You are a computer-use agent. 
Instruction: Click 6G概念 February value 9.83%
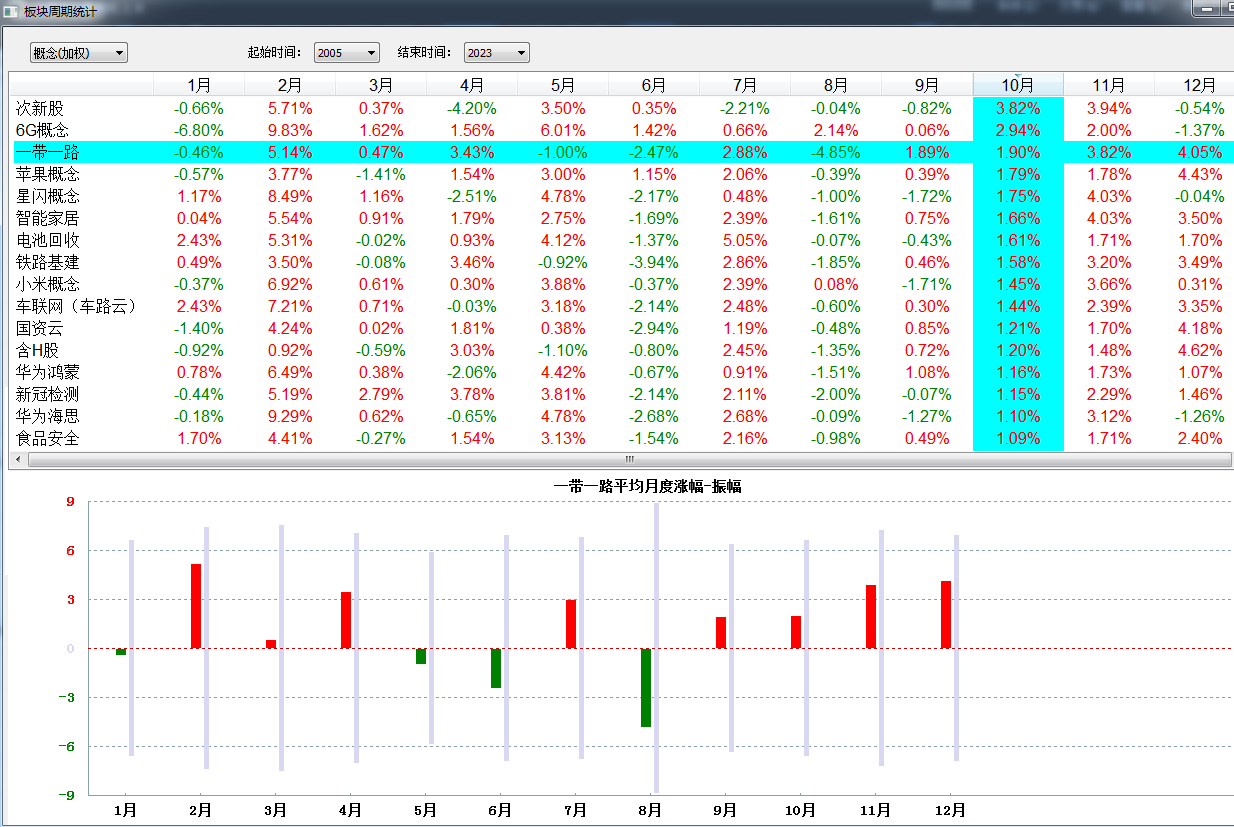(290, 130)
